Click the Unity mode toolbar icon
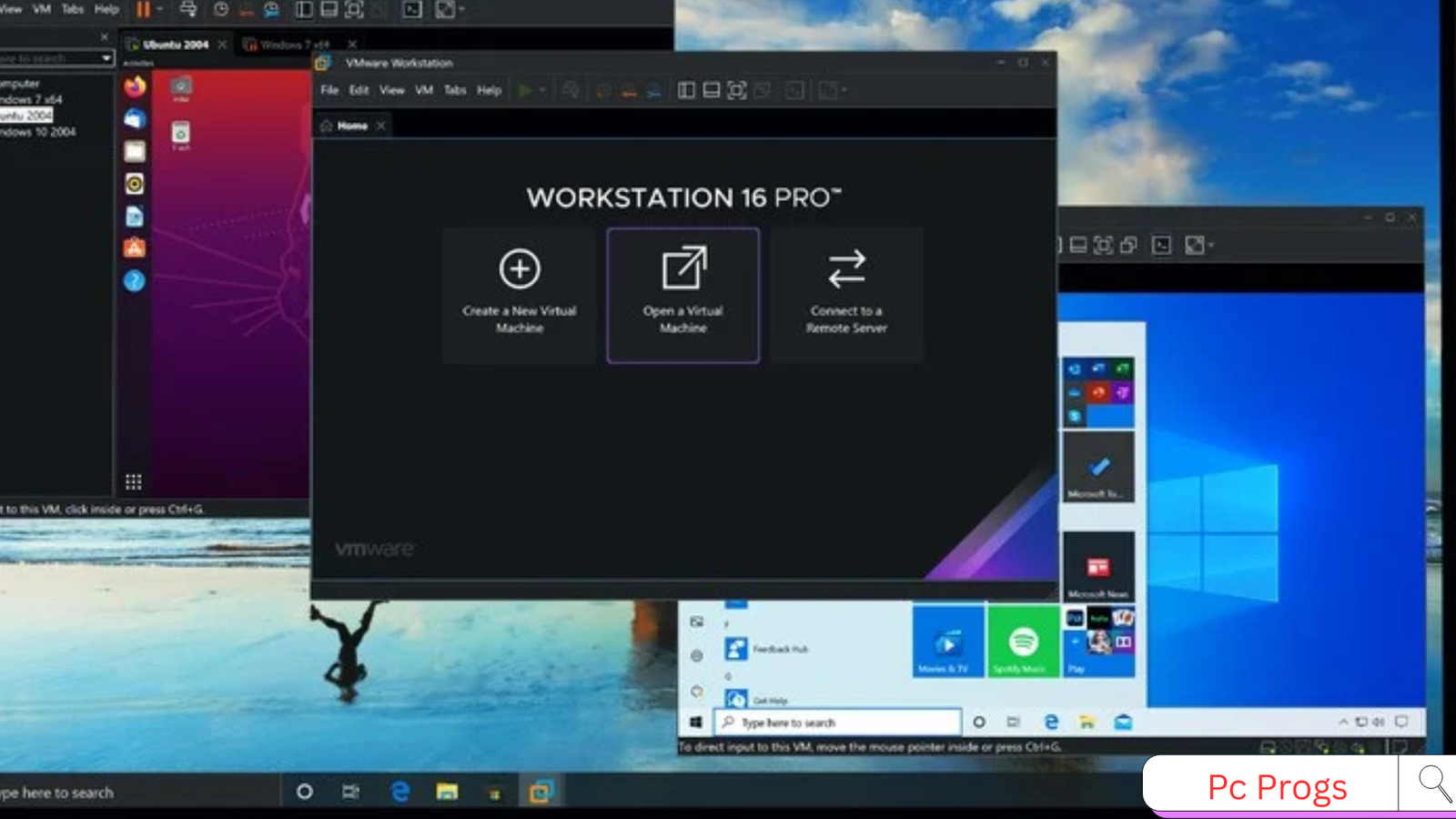The height and width of the screenshot is (819, 1456). click(x=763, y=90)
